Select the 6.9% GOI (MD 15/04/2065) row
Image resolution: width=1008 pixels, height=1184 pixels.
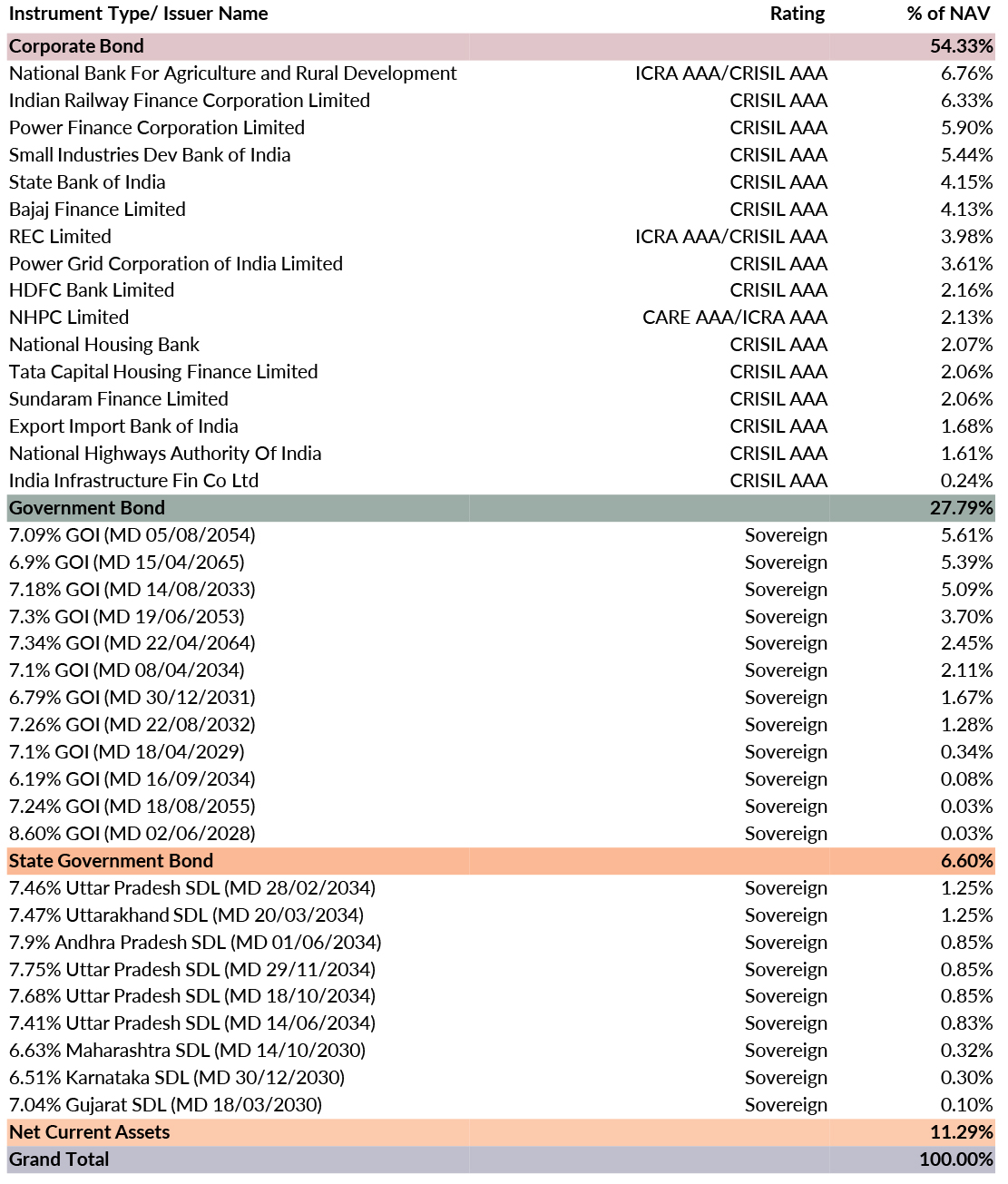[126, 563]
